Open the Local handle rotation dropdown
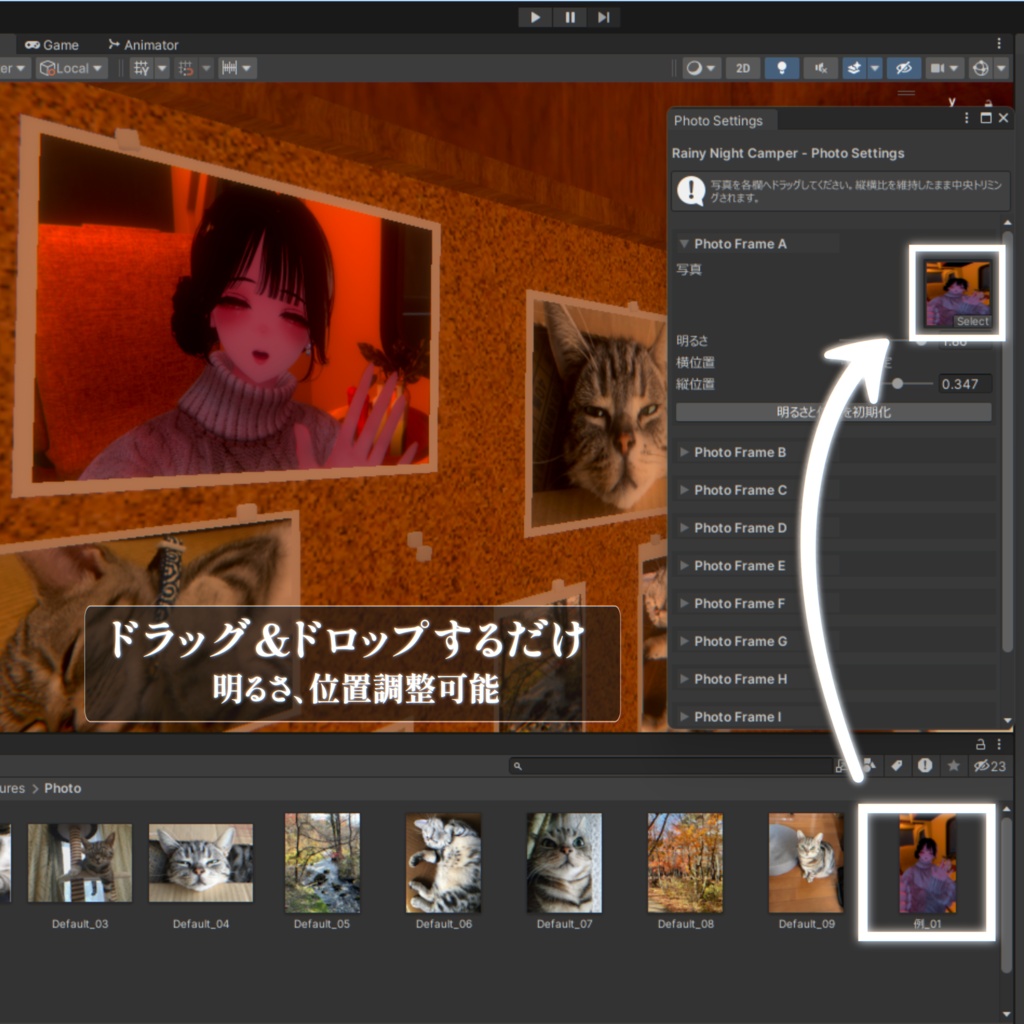1024x1024 pixels. 71,68
